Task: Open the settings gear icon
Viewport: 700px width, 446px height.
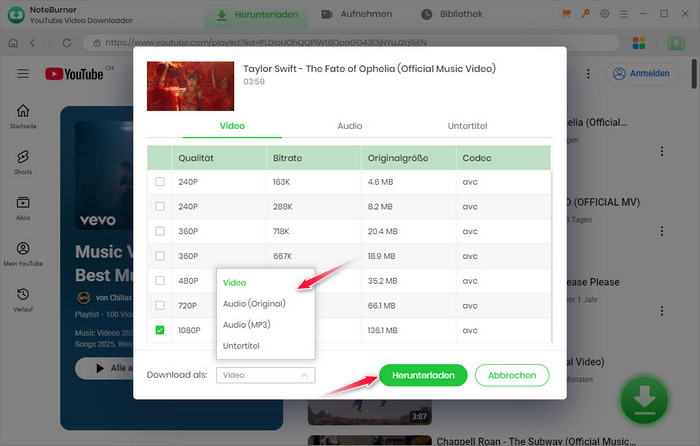Action: 604,14
